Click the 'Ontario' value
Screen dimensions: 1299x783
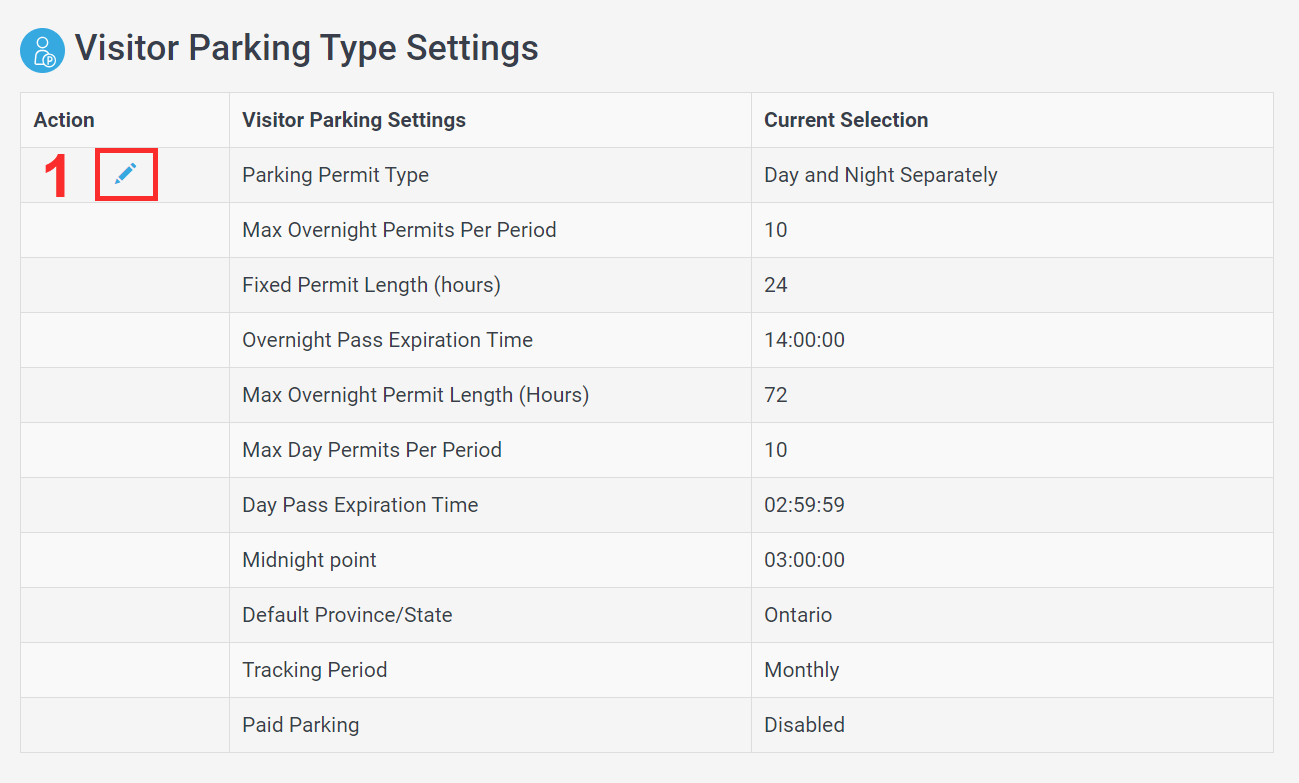tap(798, 615)
